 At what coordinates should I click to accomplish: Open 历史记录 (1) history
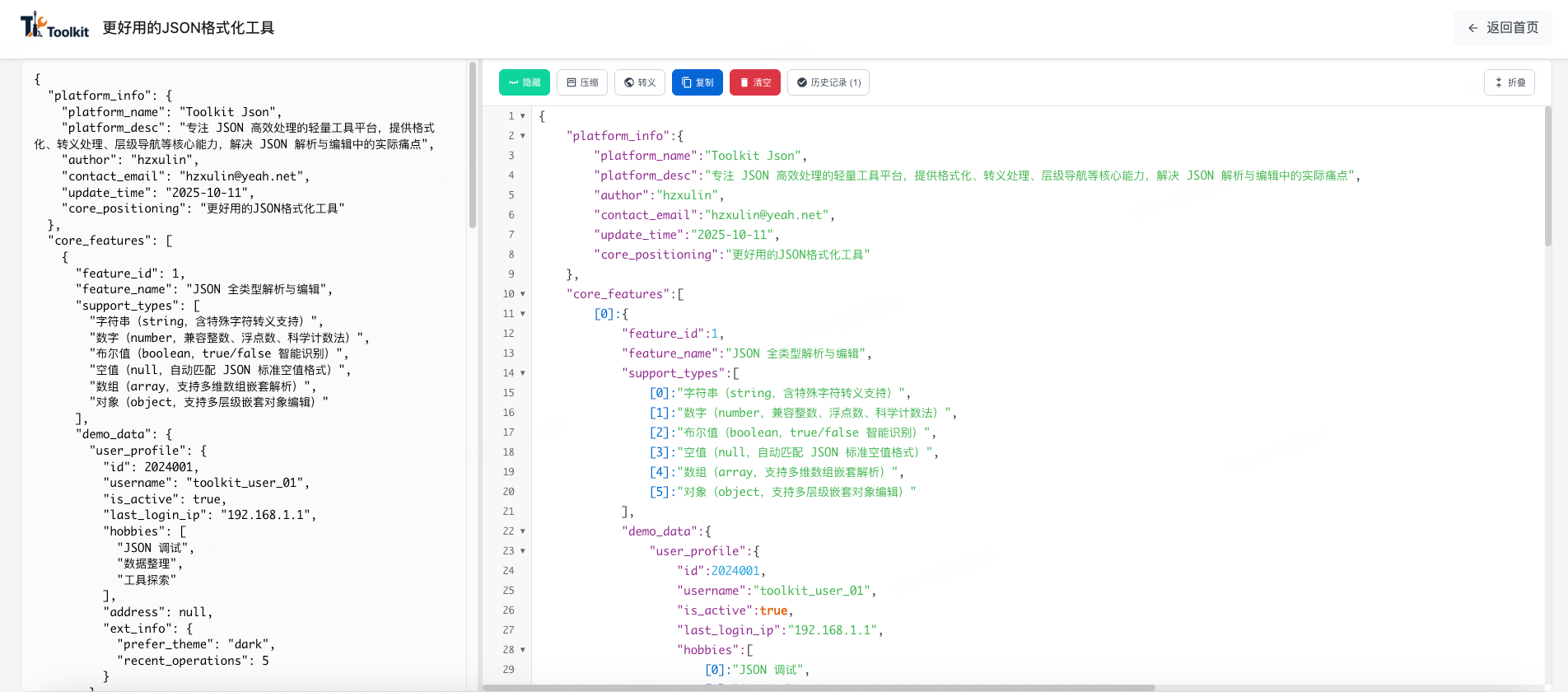point(828,82)
